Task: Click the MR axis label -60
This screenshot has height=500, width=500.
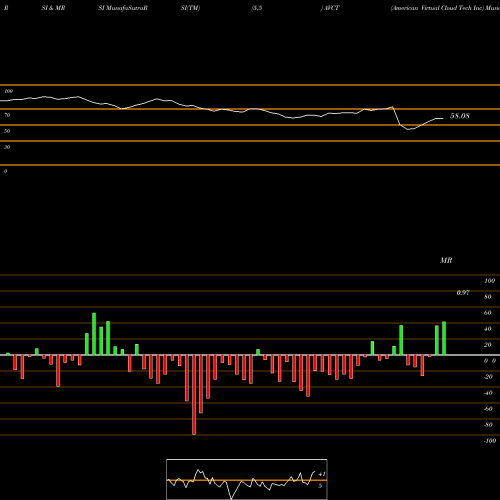Action: click(488, 409)
